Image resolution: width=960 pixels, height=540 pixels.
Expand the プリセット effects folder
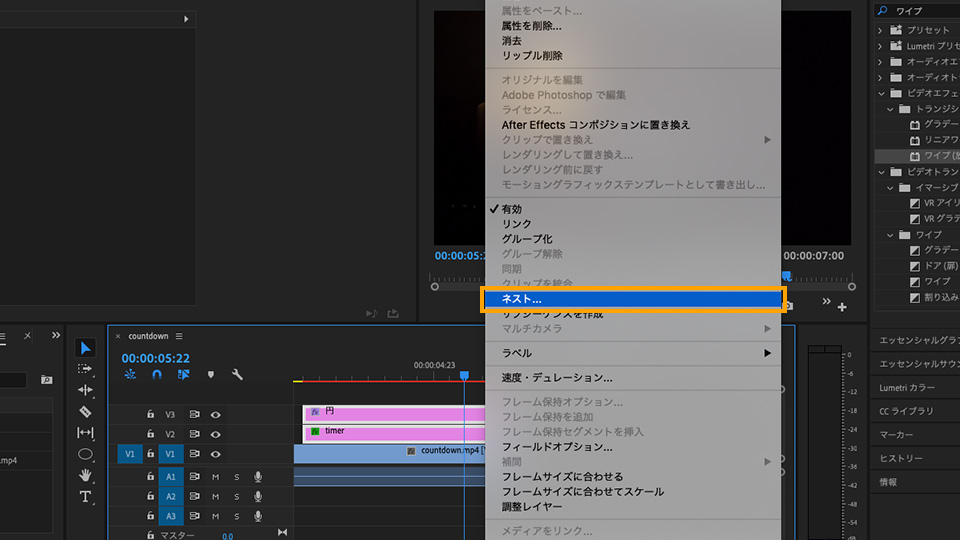coord(880,30)
